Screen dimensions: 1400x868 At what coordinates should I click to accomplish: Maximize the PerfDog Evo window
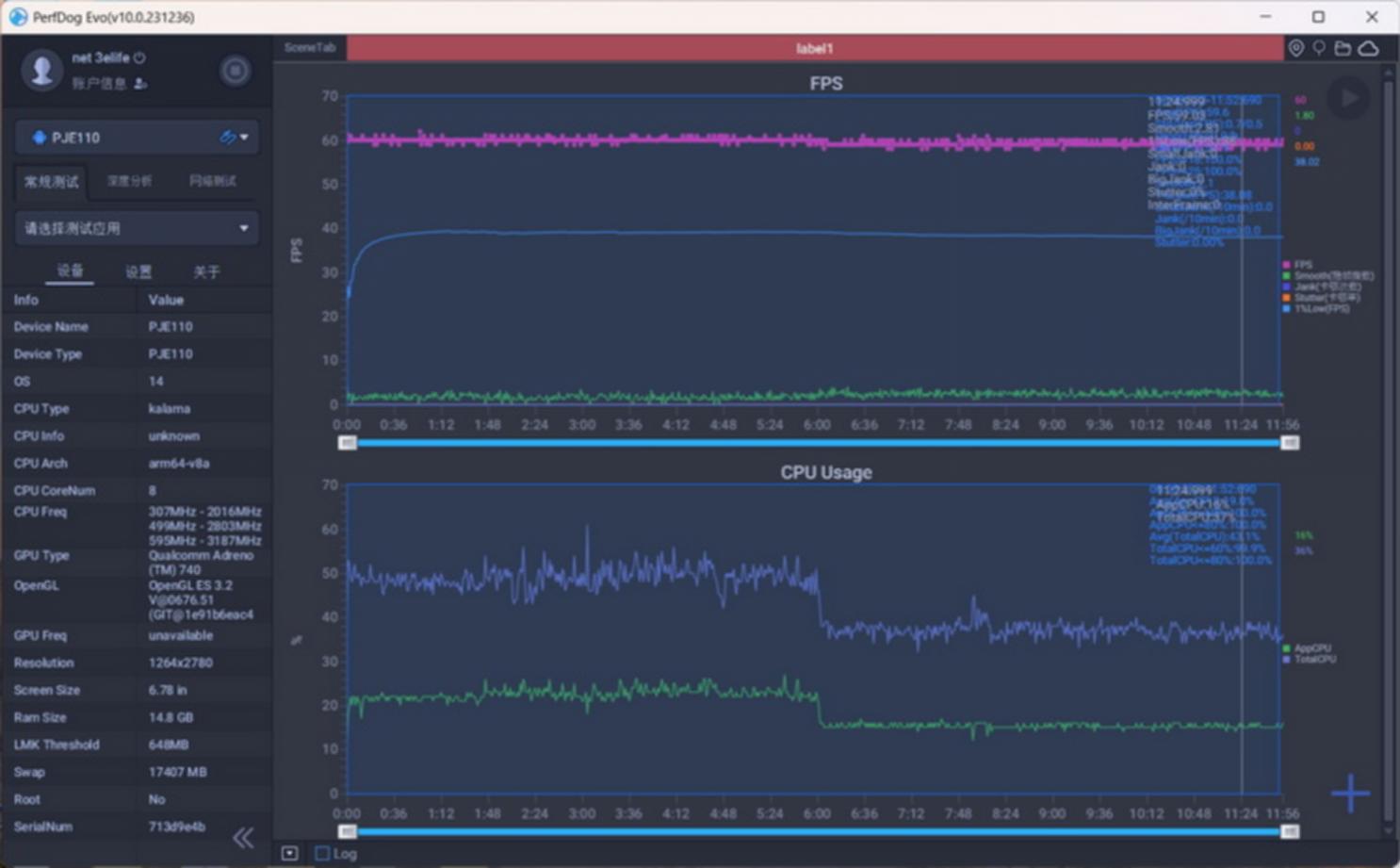point(1319,17)
